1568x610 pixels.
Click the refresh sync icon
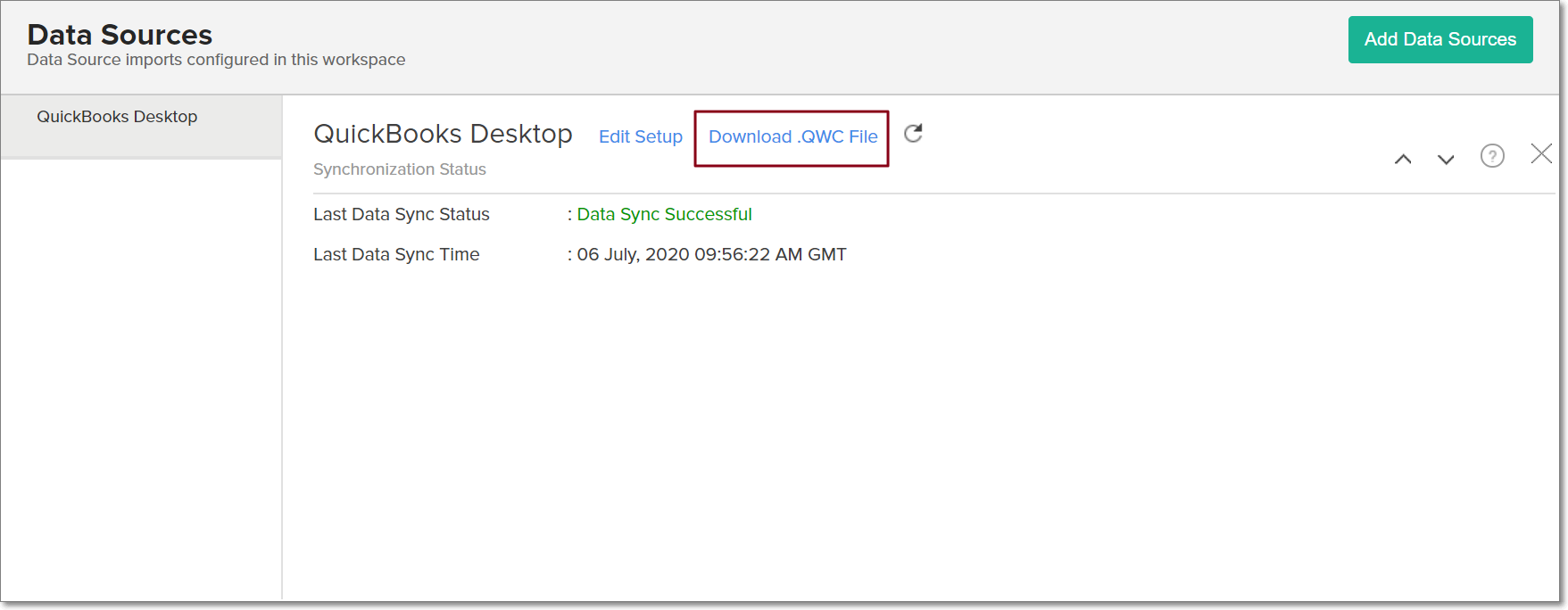click(x=913, y=134)
